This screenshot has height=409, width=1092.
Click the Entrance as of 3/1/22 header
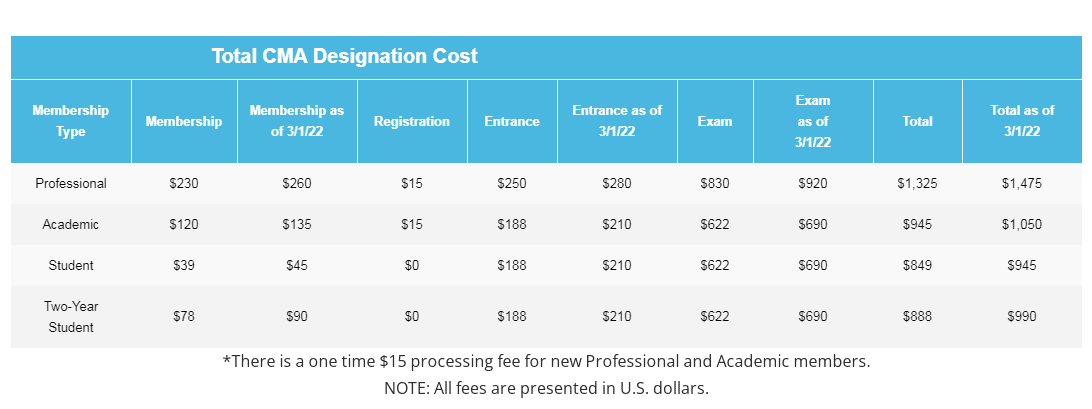617,121
